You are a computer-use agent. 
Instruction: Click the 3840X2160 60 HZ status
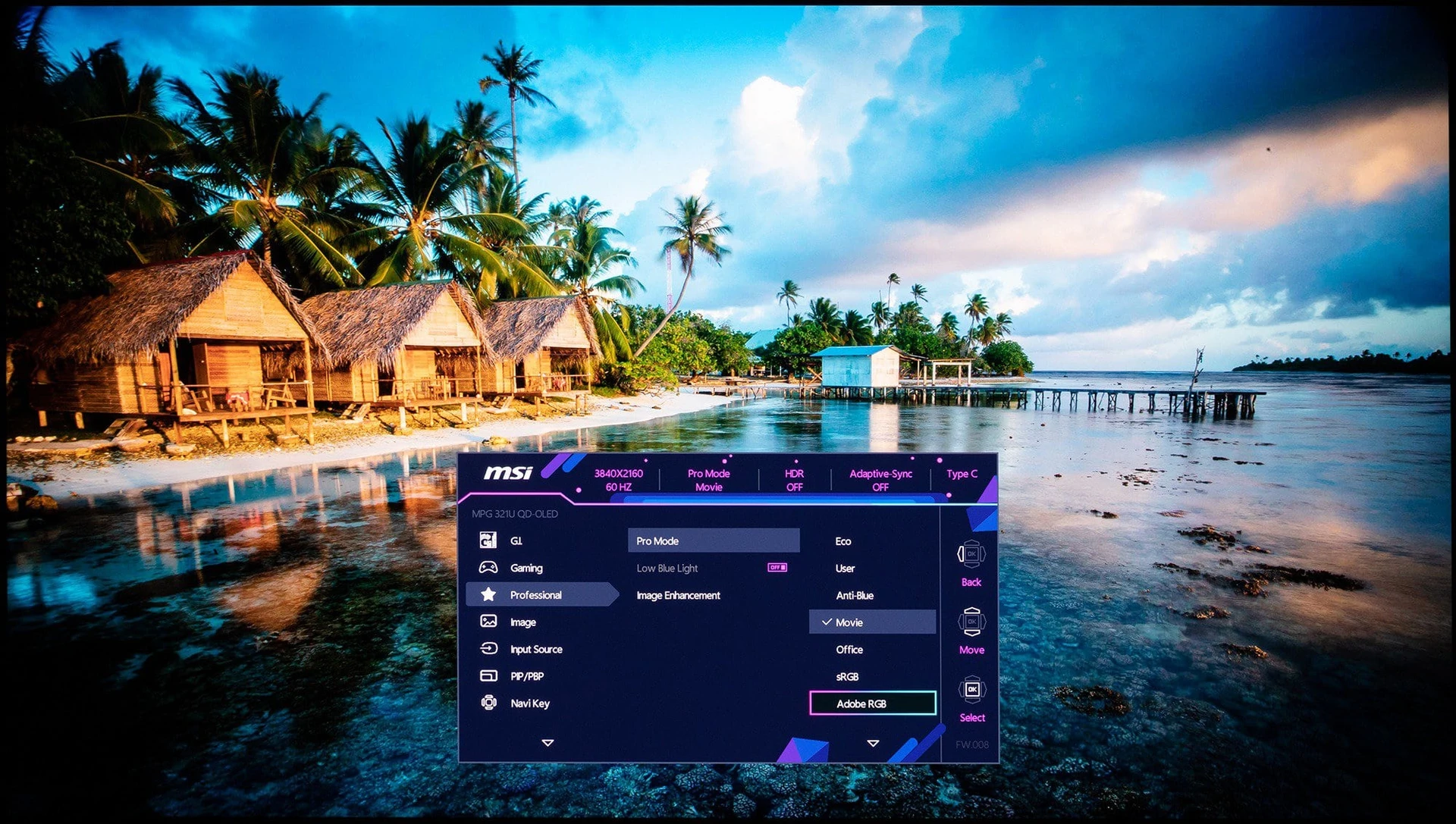pos(619,480)
